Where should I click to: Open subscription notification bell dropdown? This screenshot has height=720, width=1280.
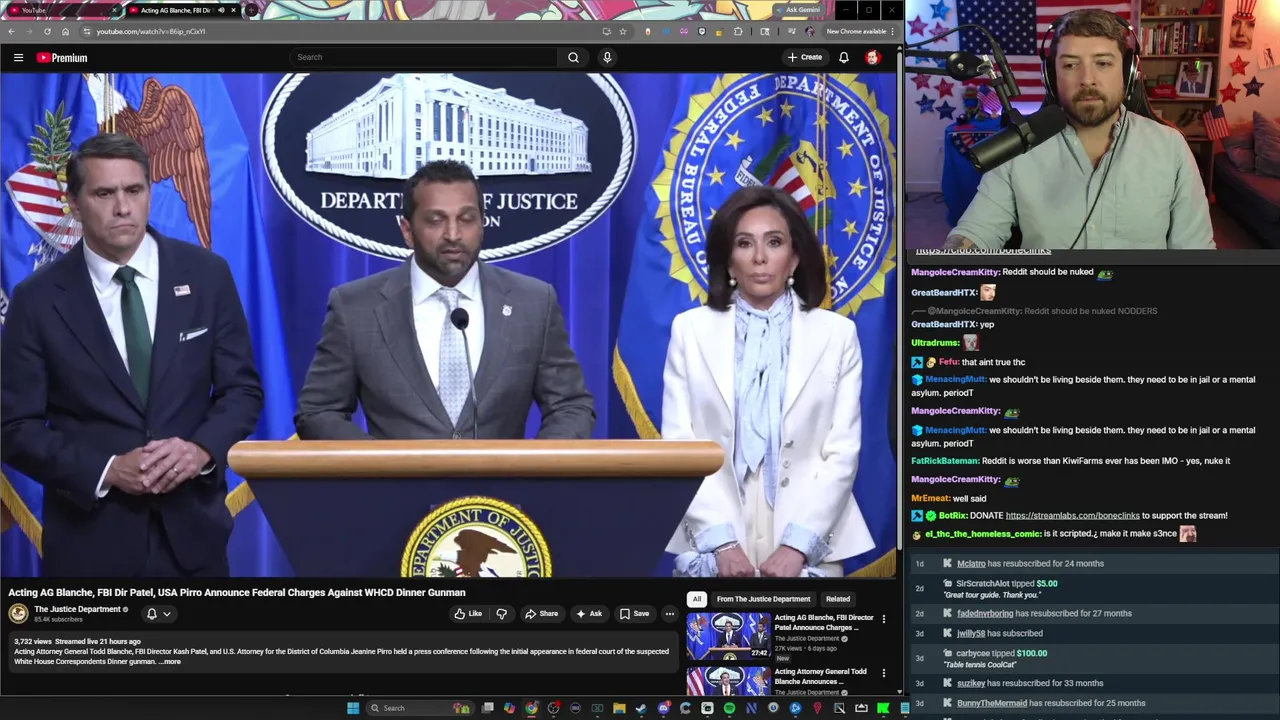point(158,614)
